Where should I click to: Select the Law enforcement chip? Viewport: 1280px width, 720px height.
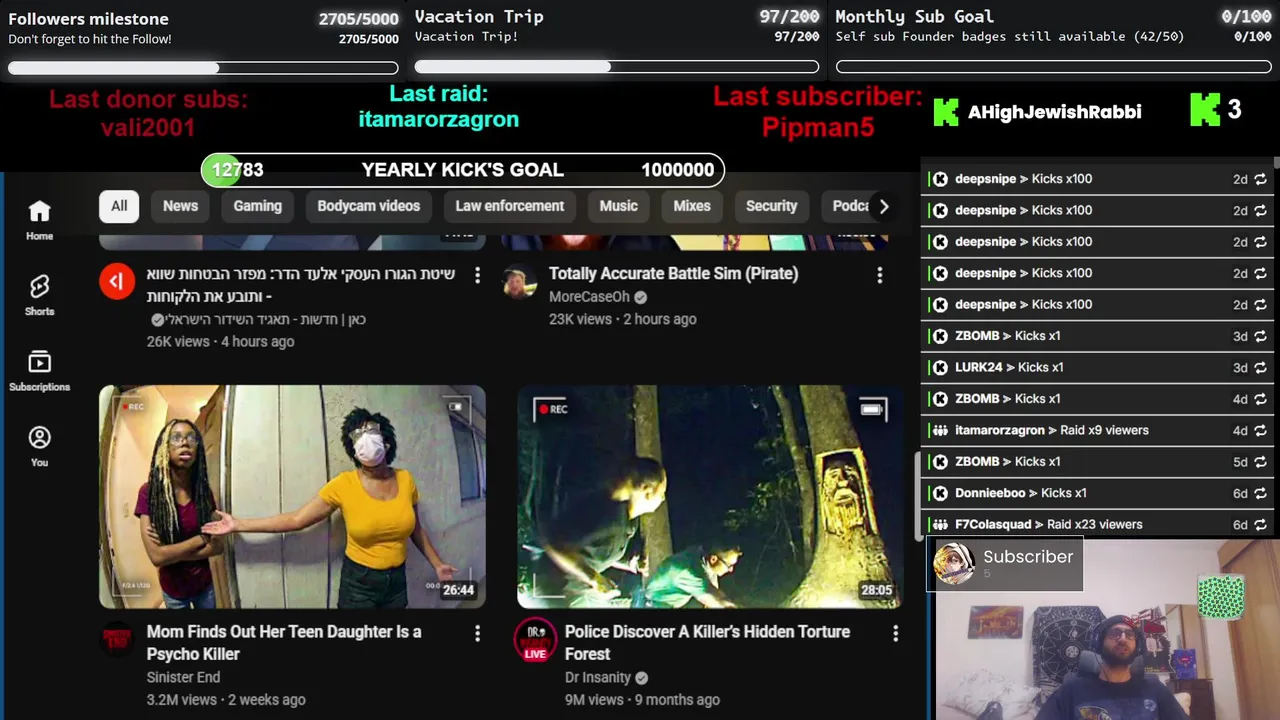point(510,206)
